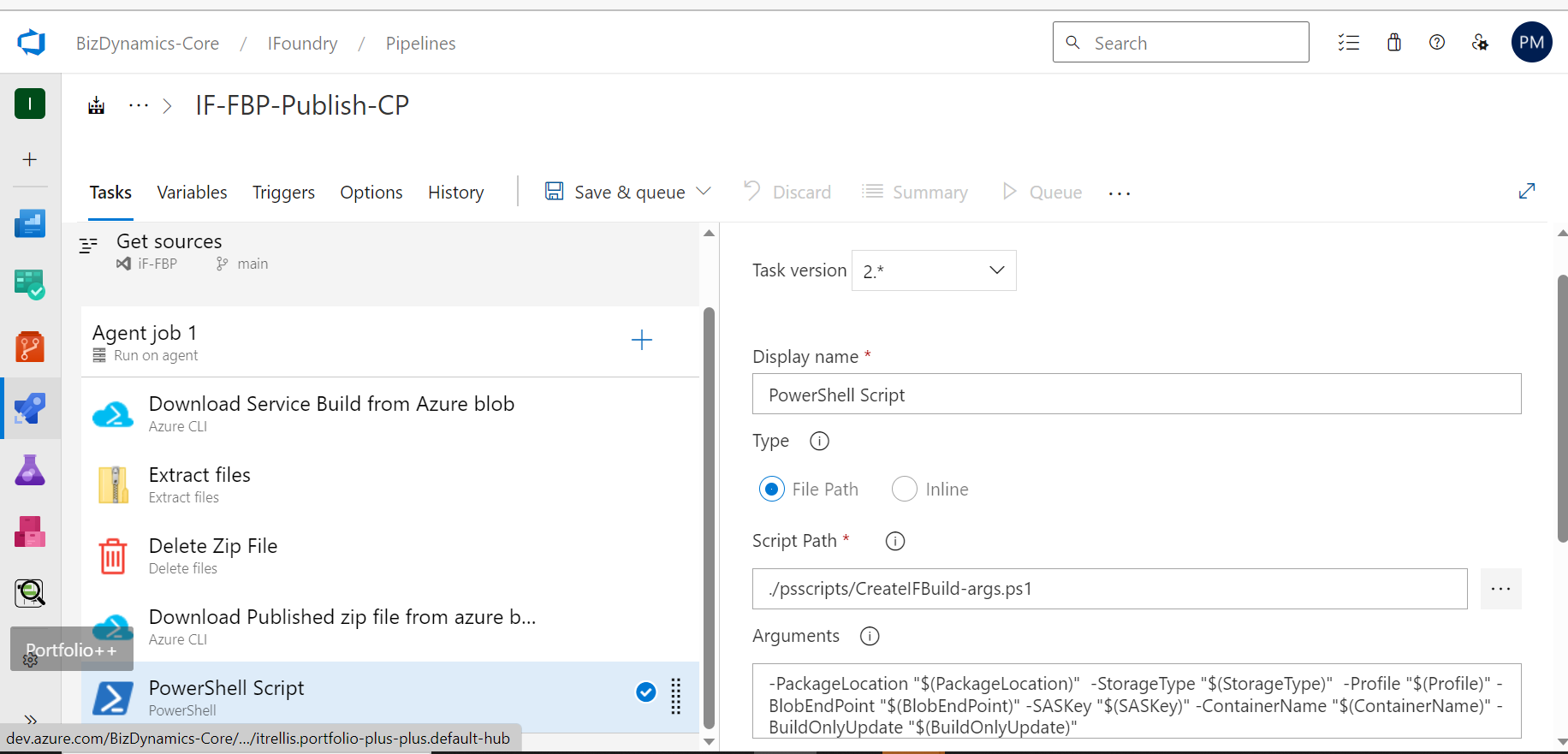Select the Delete Zip File task
The image size is (1568, 754).
pyautogui.click(x=390, y=555)
